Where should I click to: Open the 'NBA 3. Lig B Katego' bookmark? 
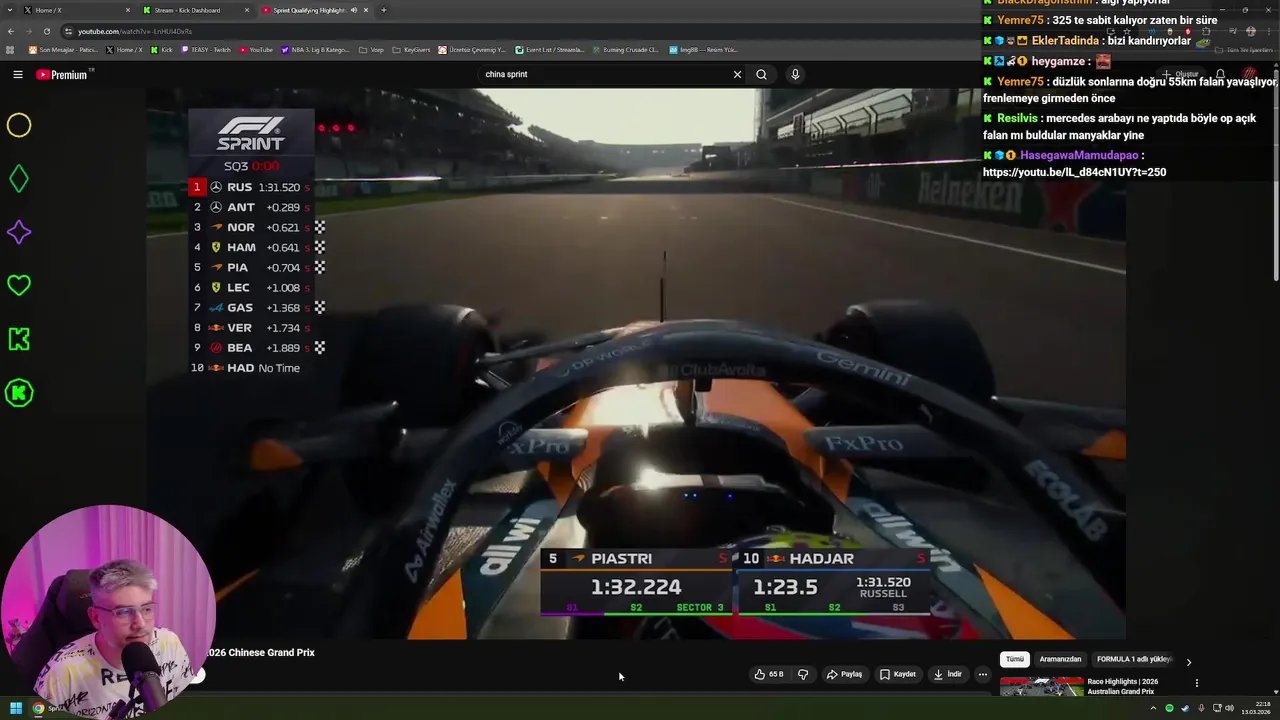click(315, 49)
